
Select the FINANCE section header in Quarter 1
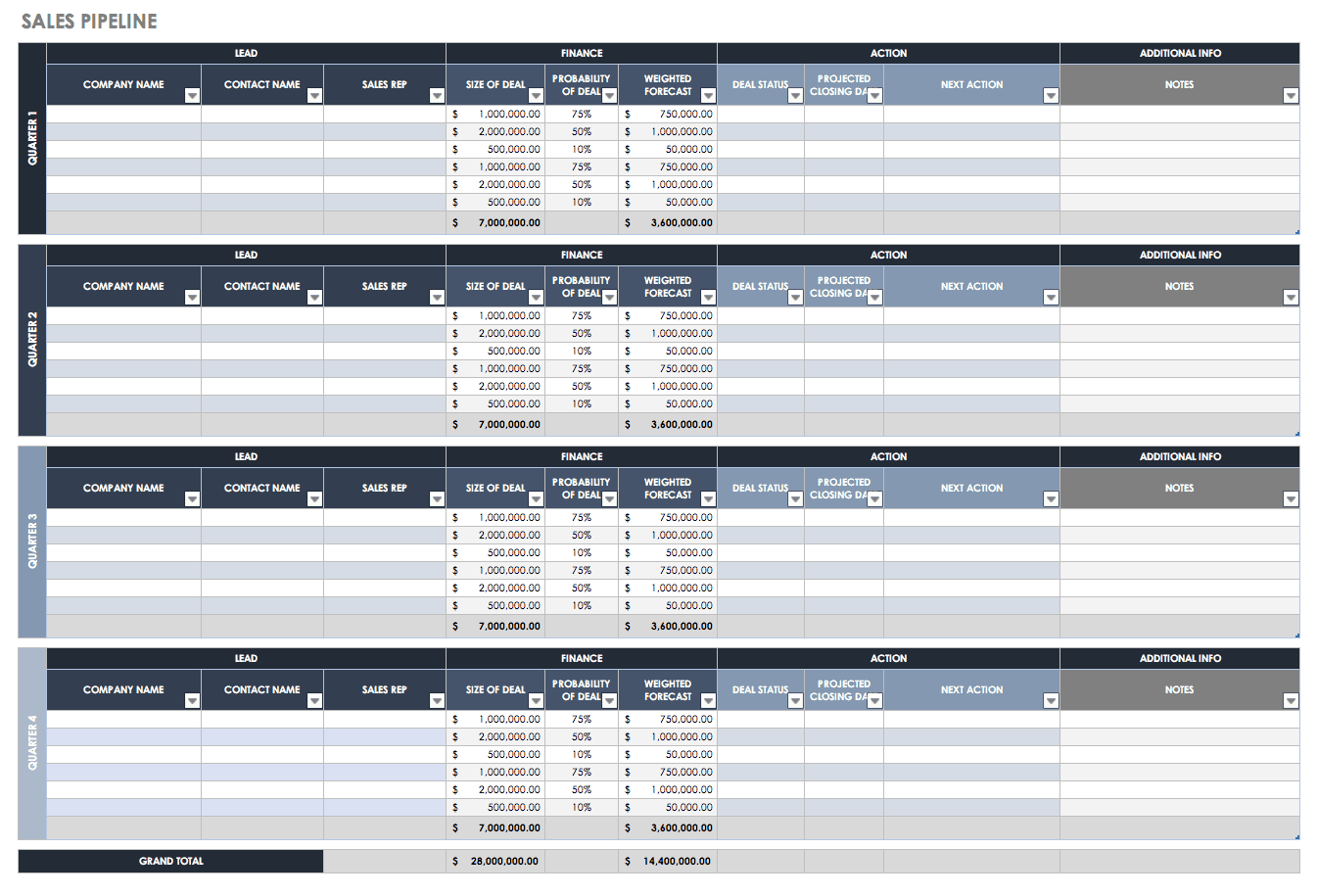point(581,53)
